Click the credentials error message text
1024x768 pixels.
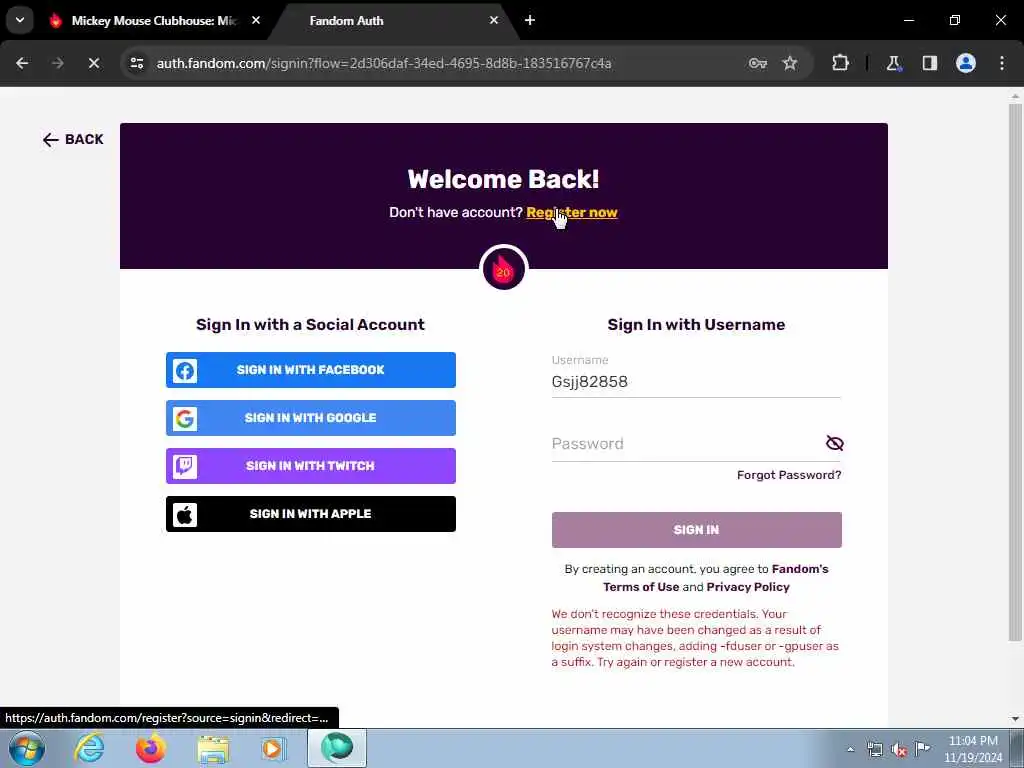[695, 638]
